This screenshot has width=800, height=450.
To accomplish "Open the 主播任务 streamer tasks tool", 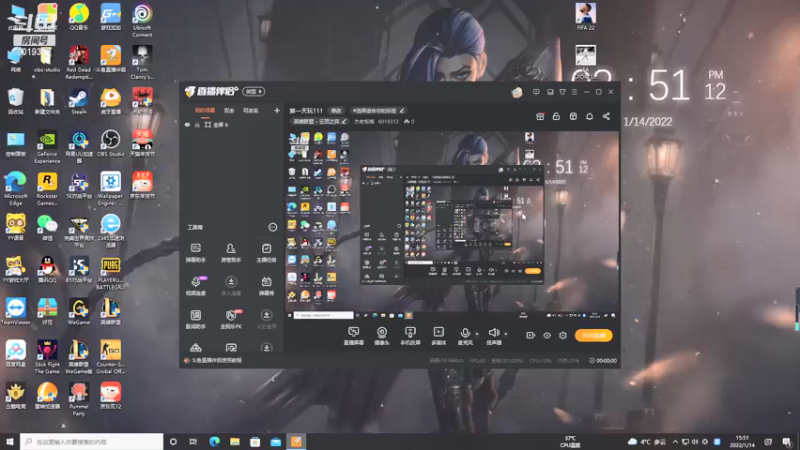I will [x=266, y=253].
